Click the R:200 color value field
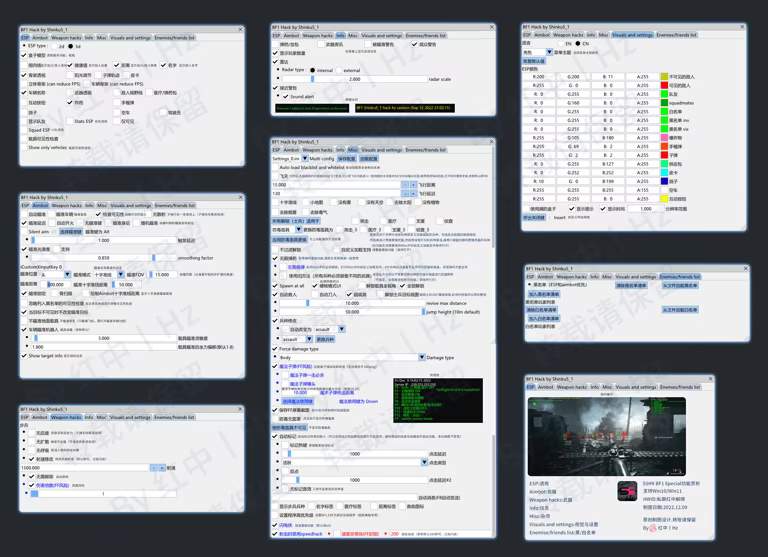This screenshot has width=768, height=557. 539,76
